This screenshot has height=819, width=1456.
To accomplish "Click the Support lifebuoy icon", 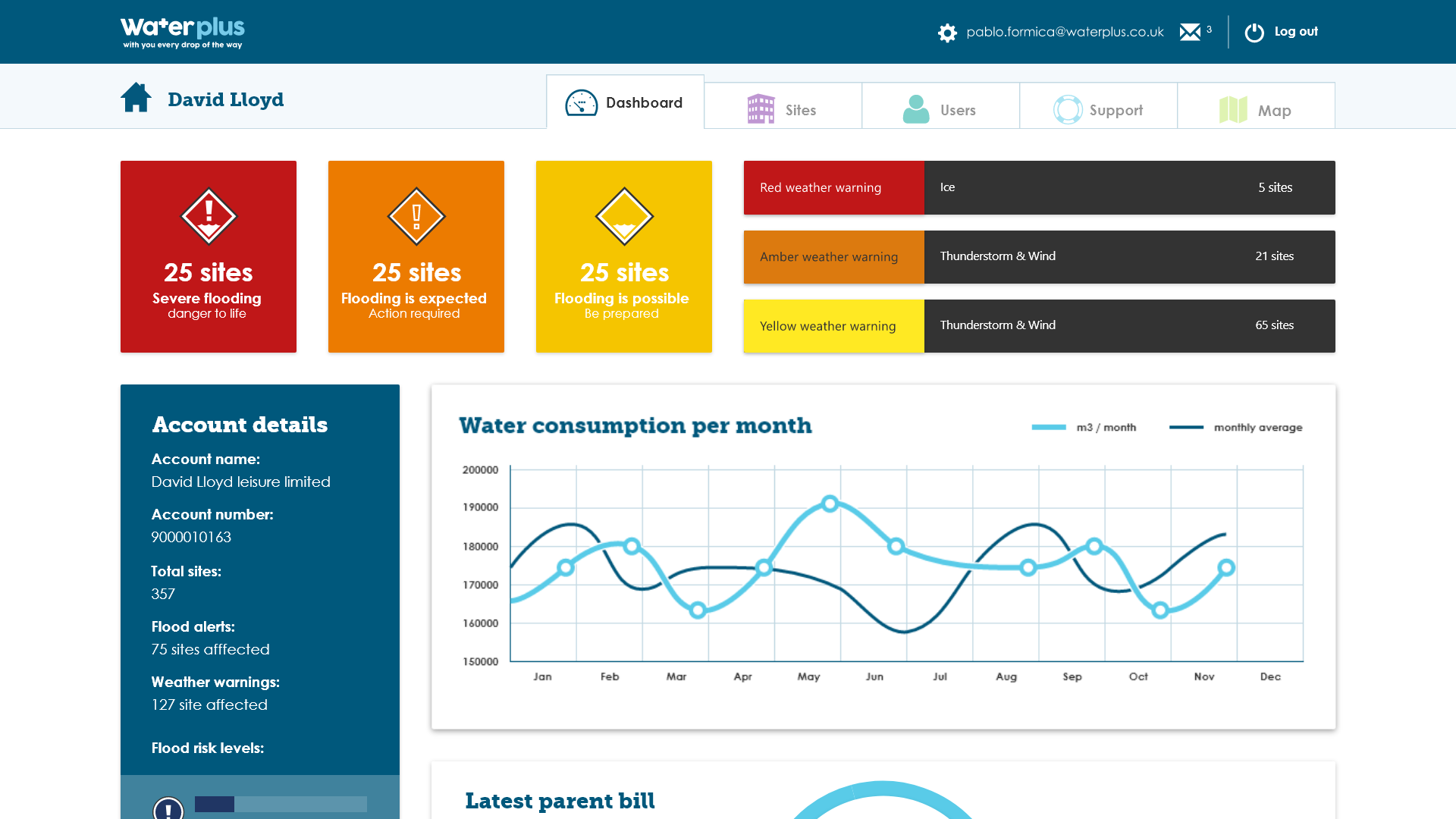I will pos(1068,109).
